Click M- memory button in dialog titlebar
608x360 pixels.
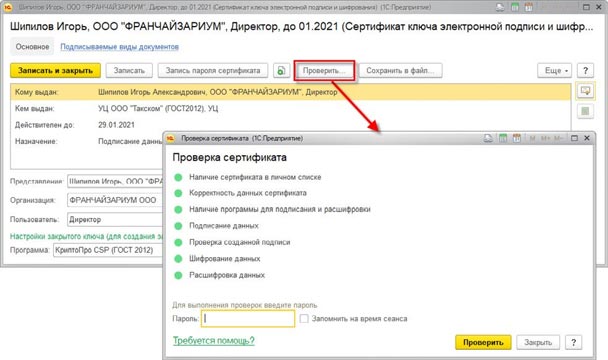pyautogui.click(x=558, y=138)
